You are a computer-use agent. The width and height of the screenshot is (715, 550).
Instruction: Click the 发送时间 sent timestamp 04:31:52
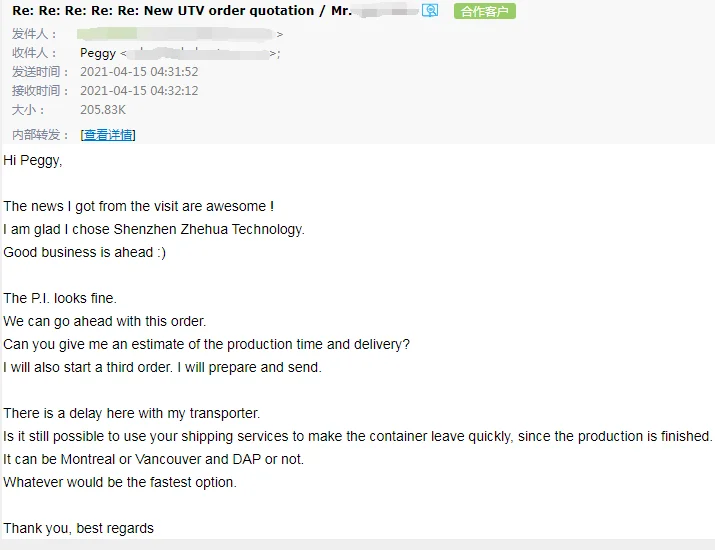139,72
